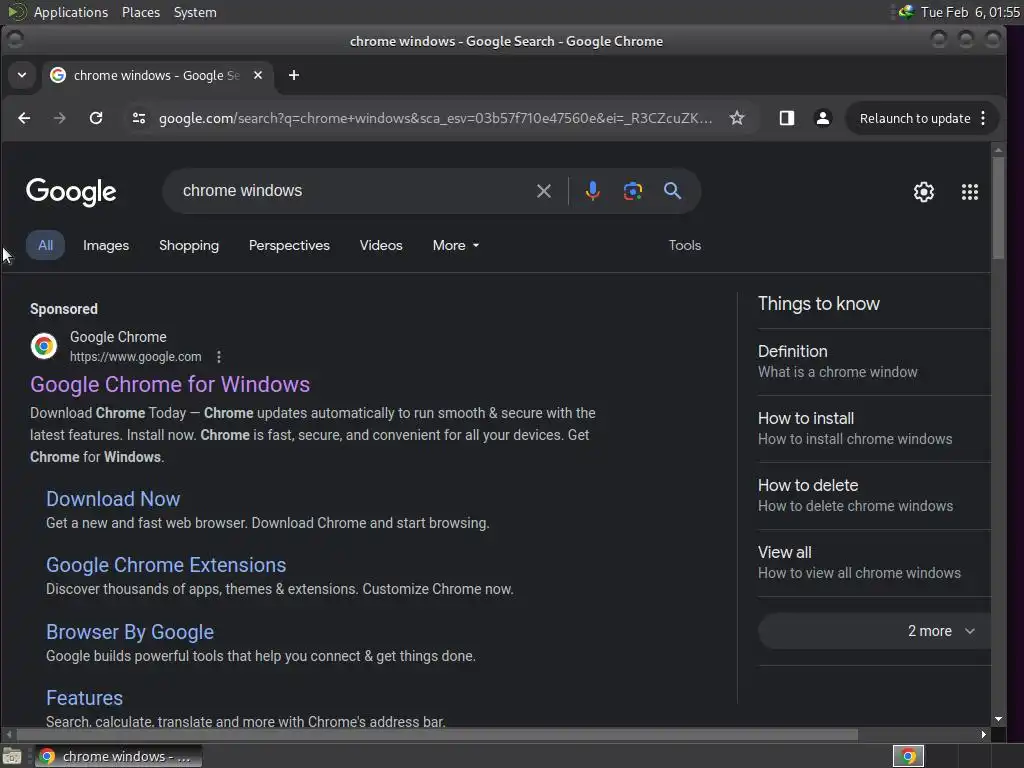Click the clock showing Tue Feb 6
This screenshot has width=1024, height=768.
970,12
